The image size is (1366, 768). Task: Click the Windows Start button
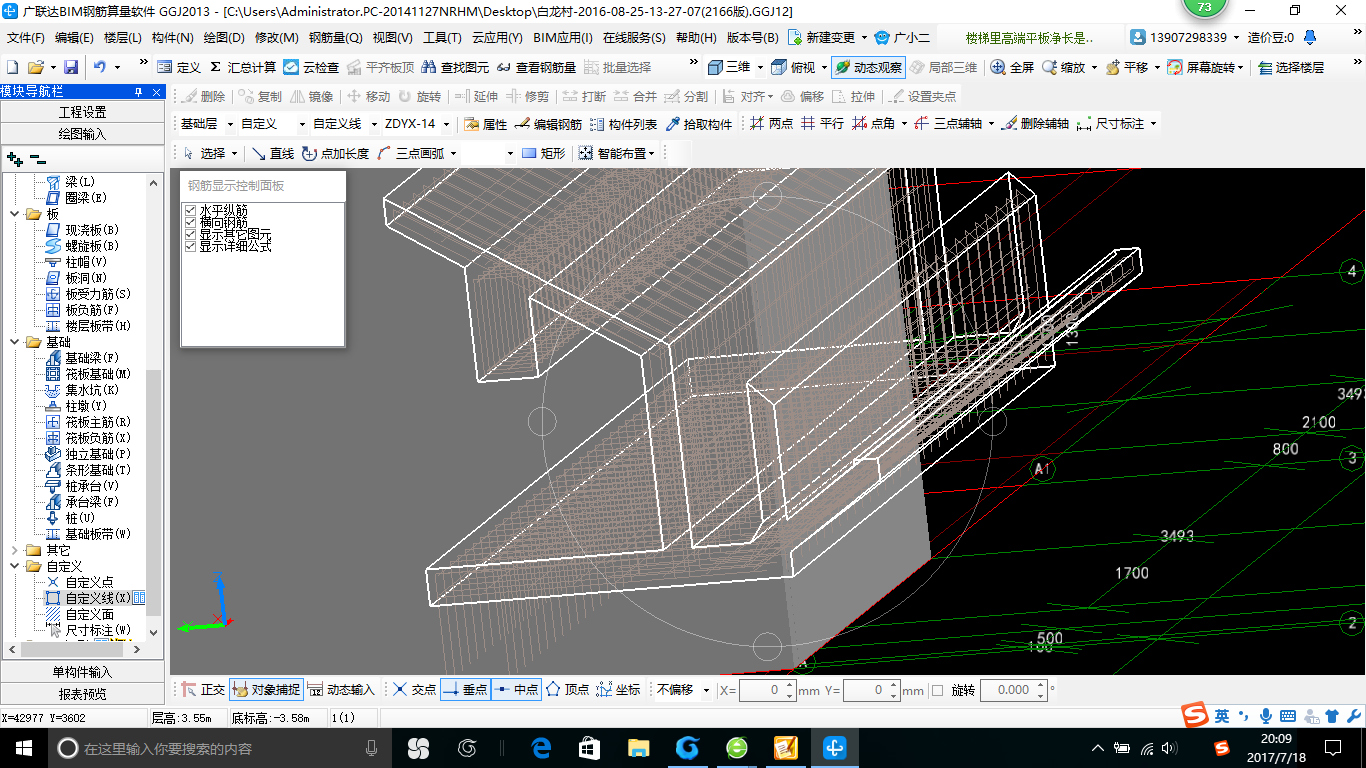tap(24, 748)
